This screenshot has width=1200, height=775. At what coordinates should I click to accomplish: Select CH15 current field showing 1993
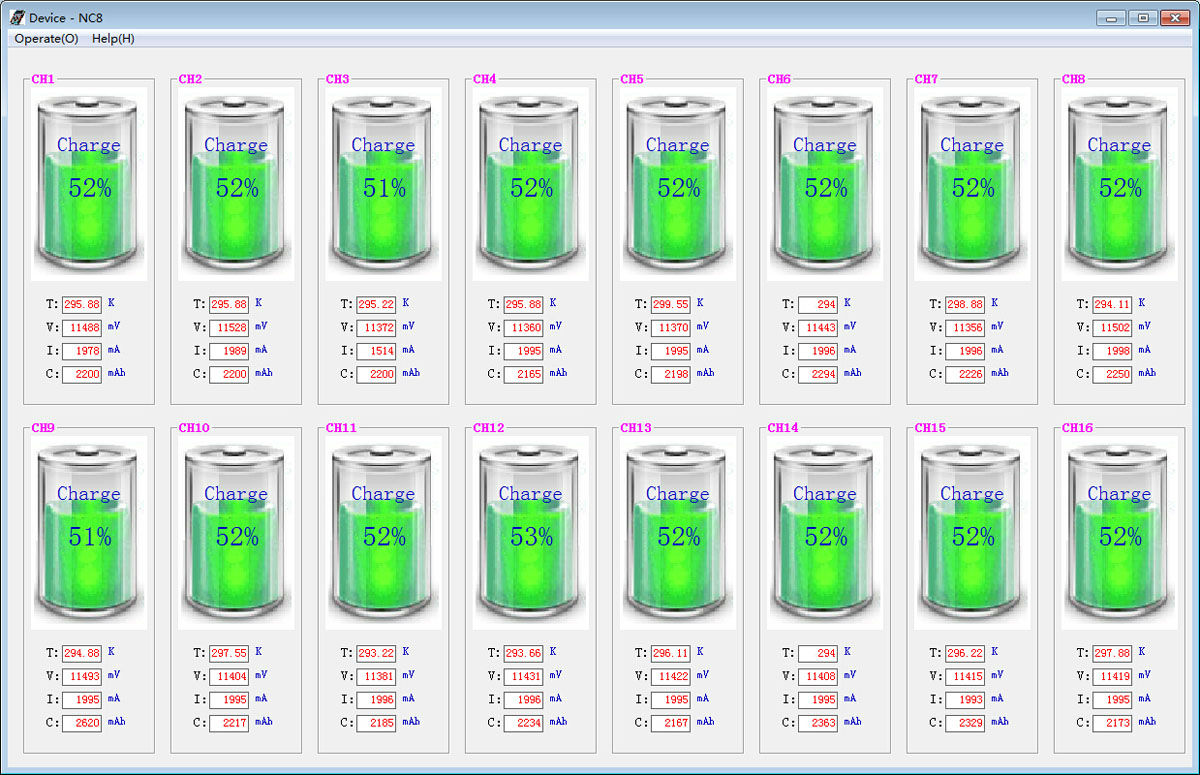click(965, 700)
